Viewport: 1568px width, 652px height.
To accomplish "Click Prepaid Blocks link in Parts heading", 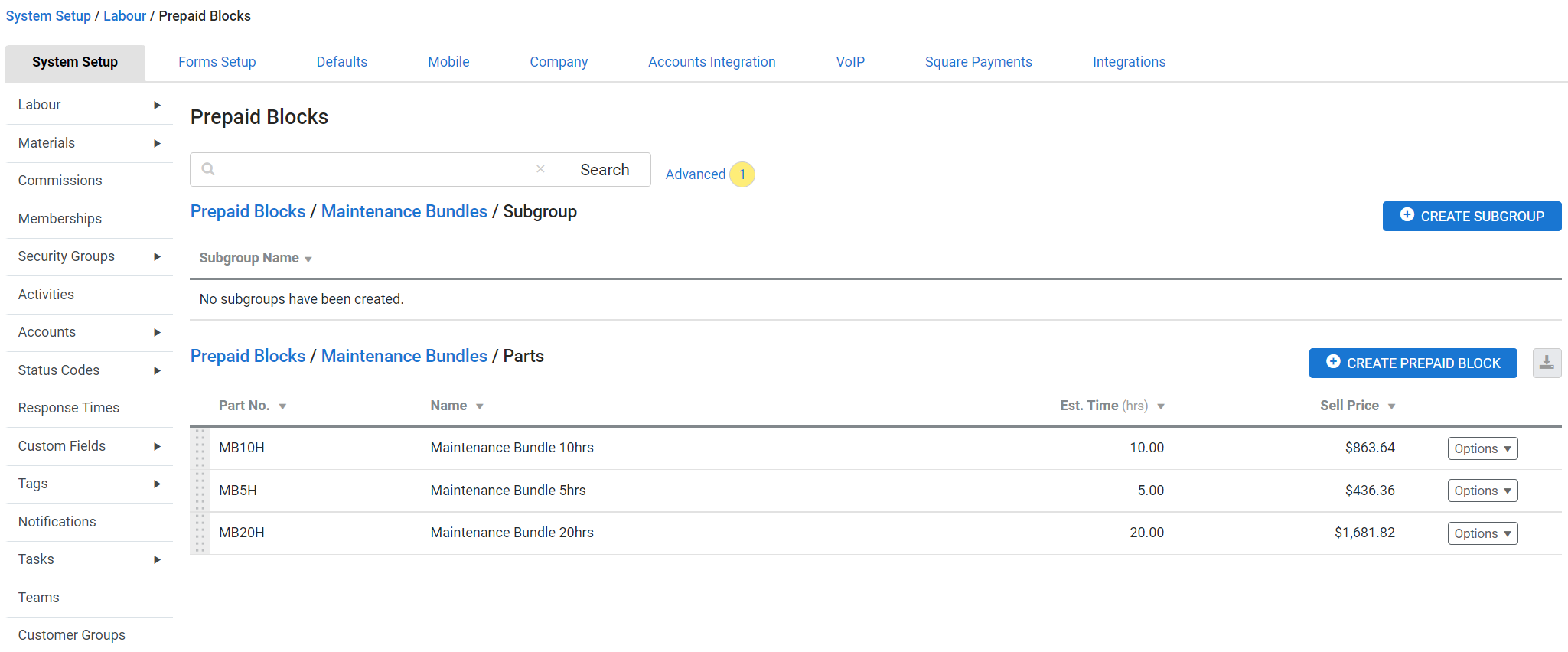I will pyautogui.click(x=248, y=356).
